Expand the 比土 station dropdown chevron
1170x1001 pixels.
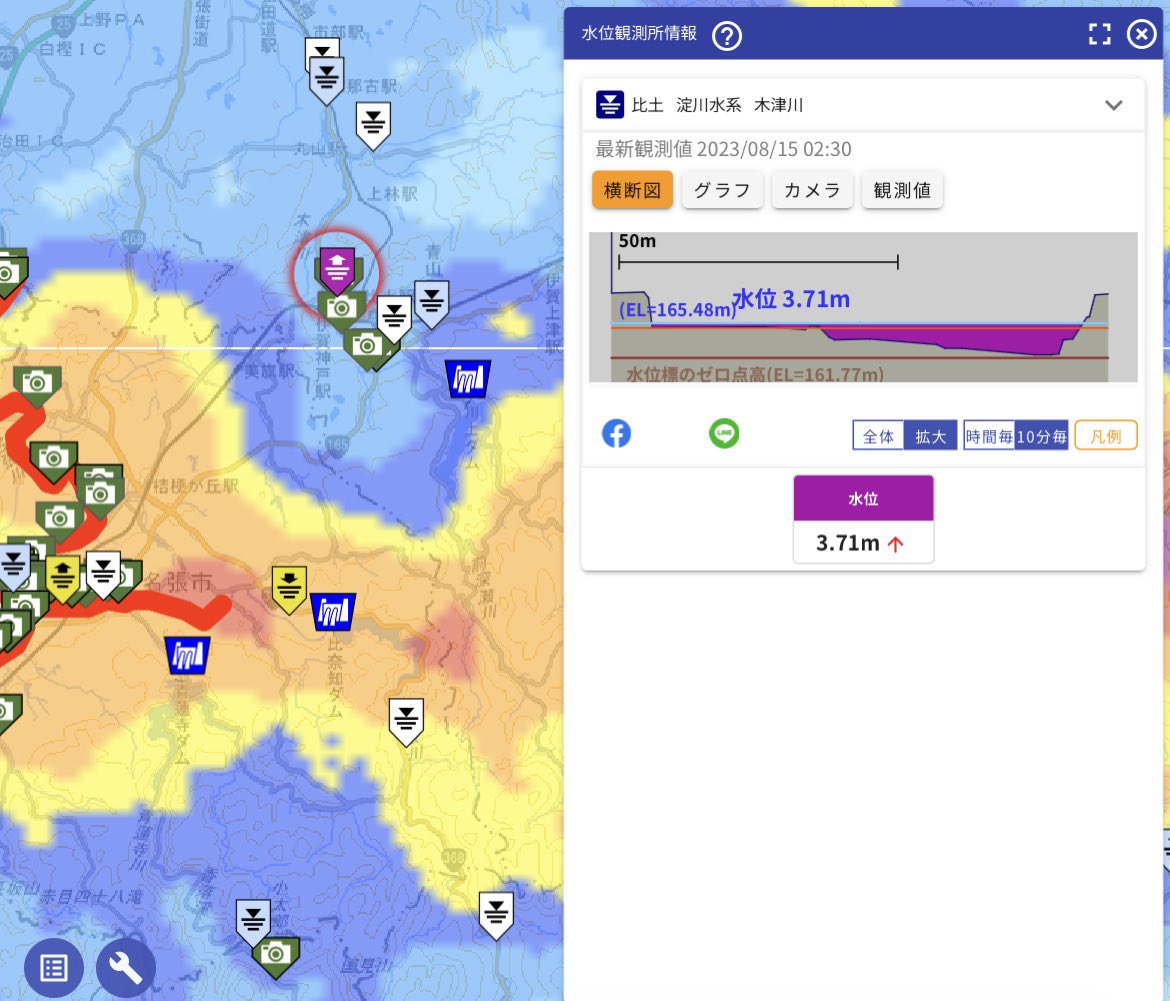click(x=1113, y=105)
